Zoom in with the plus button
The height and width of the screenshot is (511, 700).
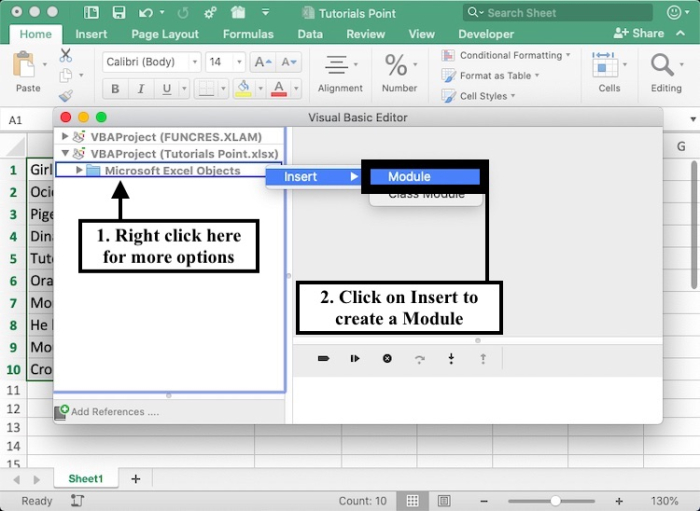619,501
